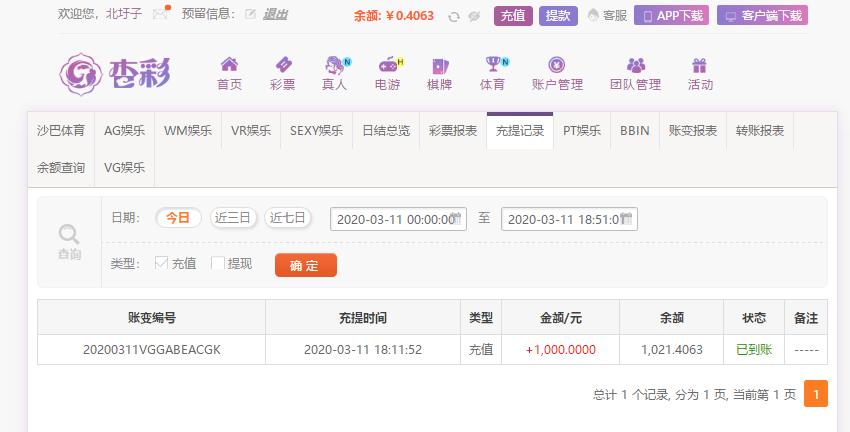Click the end date input field
The width and height of the screenshot is (850, 432).
569,219
